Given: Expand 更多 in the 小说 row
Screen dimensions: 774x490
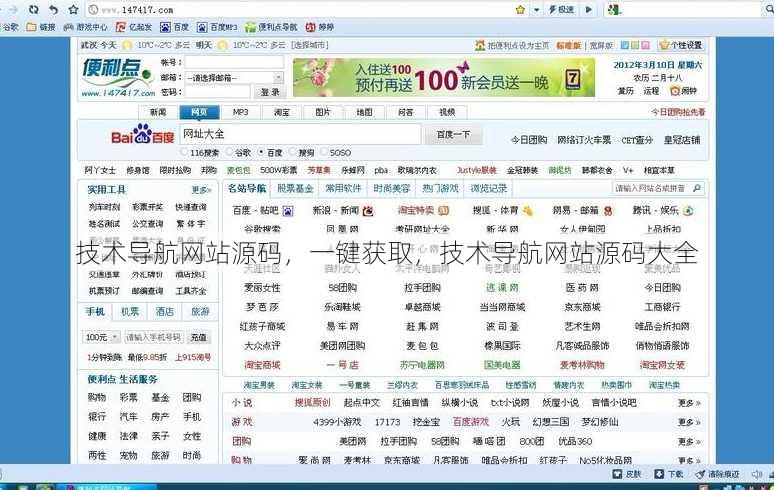Looking at the screenshot, I should point(689,403).
